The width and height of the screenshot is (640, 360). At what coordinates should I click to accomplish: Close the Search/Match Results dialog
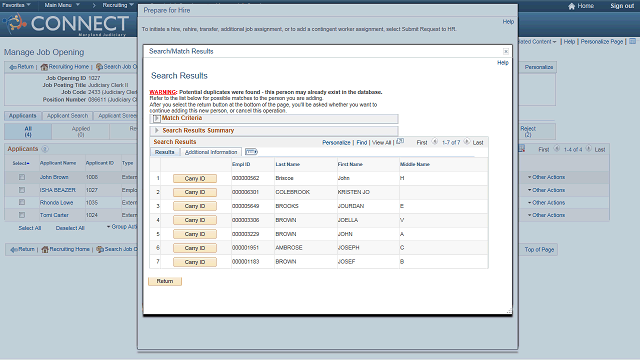coord(506,51)
